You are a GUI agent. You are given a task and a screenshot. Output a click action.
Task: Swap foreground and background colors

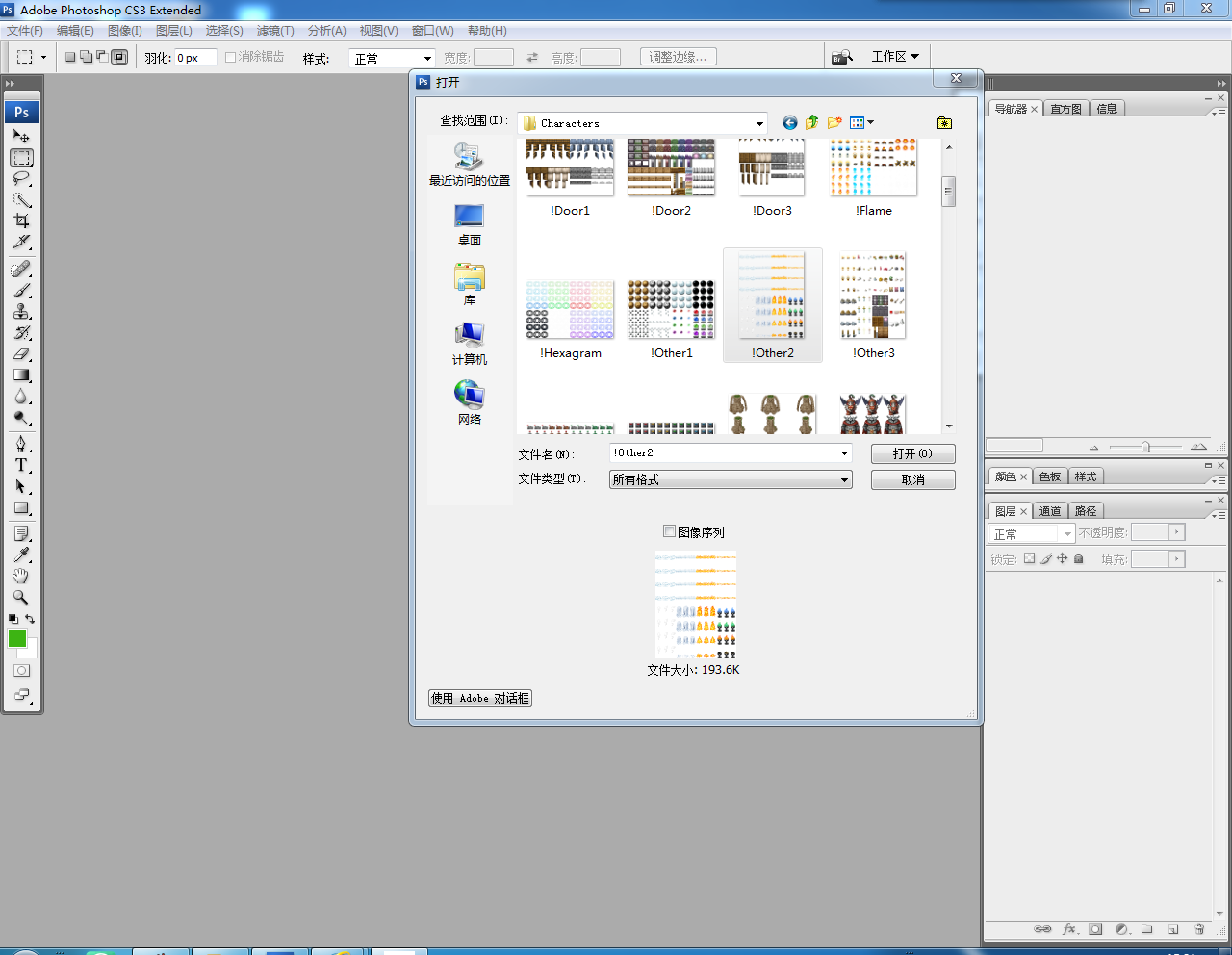pos(30,619)
